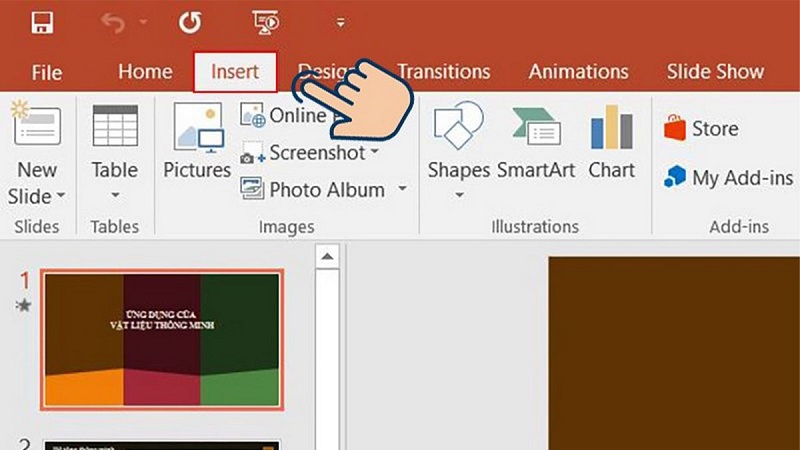Image resolution: width=800 pixels, height=450 pixels.
Task: Switch to the Slide Show tab
Action: pyautogui.click(x=715, y=71)
